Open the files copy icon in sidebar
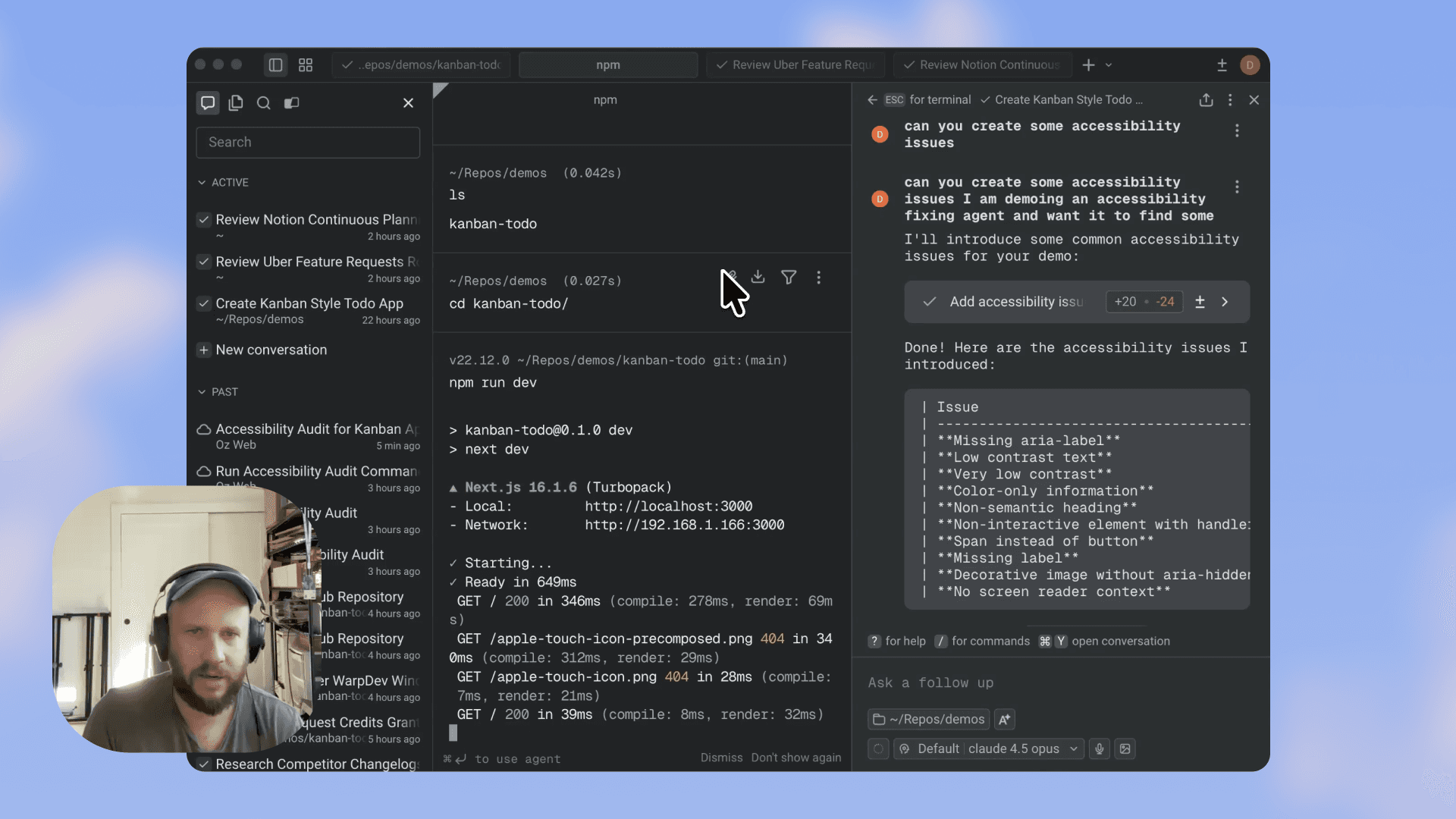Image resolution: width=1456 pixels, height=819 pixels. (x=236, y=103)
